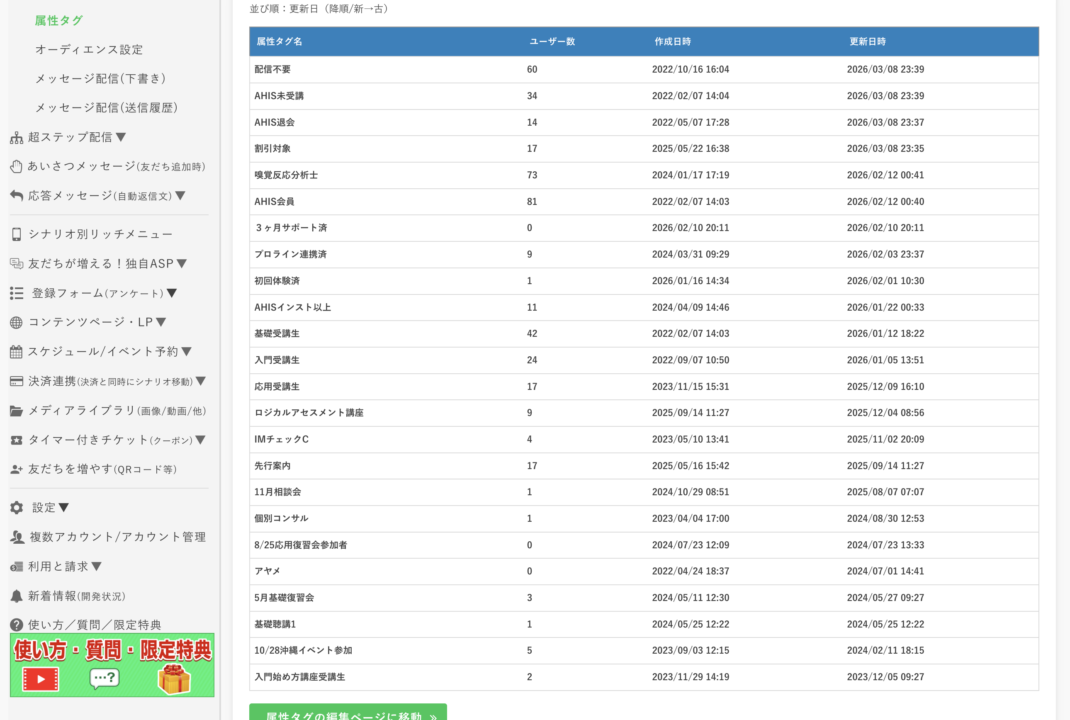
Task: Click the bell icon for 新着情報
Action: [x=16, y=596]
